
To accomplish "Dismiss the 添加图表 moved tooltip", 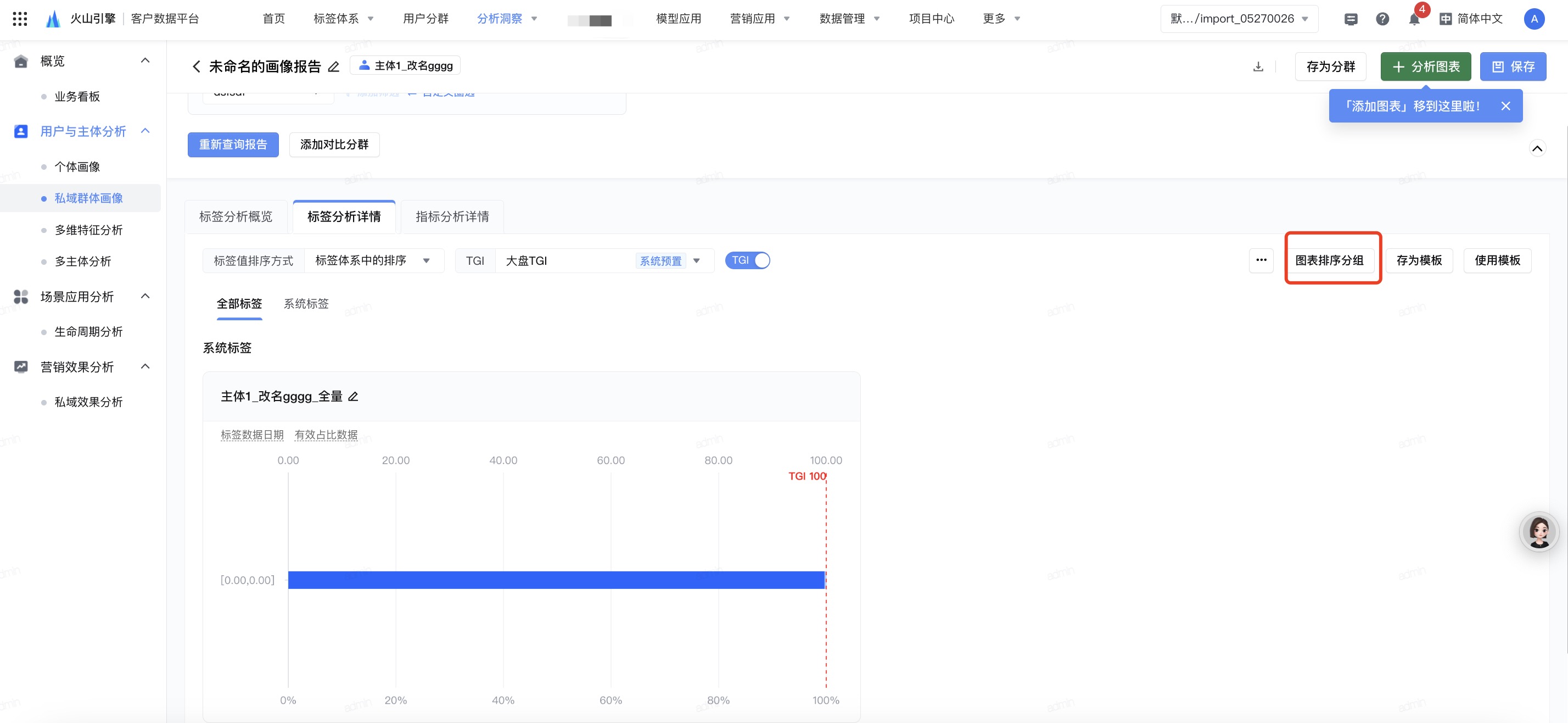I will pyautogui.click(x=1505, y=106).
